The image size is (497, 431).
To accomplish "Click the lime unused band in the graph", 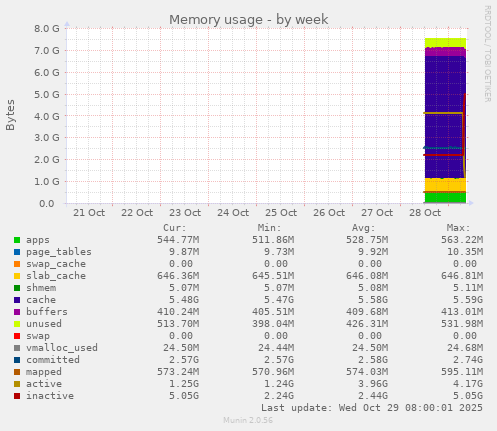I will pos(445,43).
